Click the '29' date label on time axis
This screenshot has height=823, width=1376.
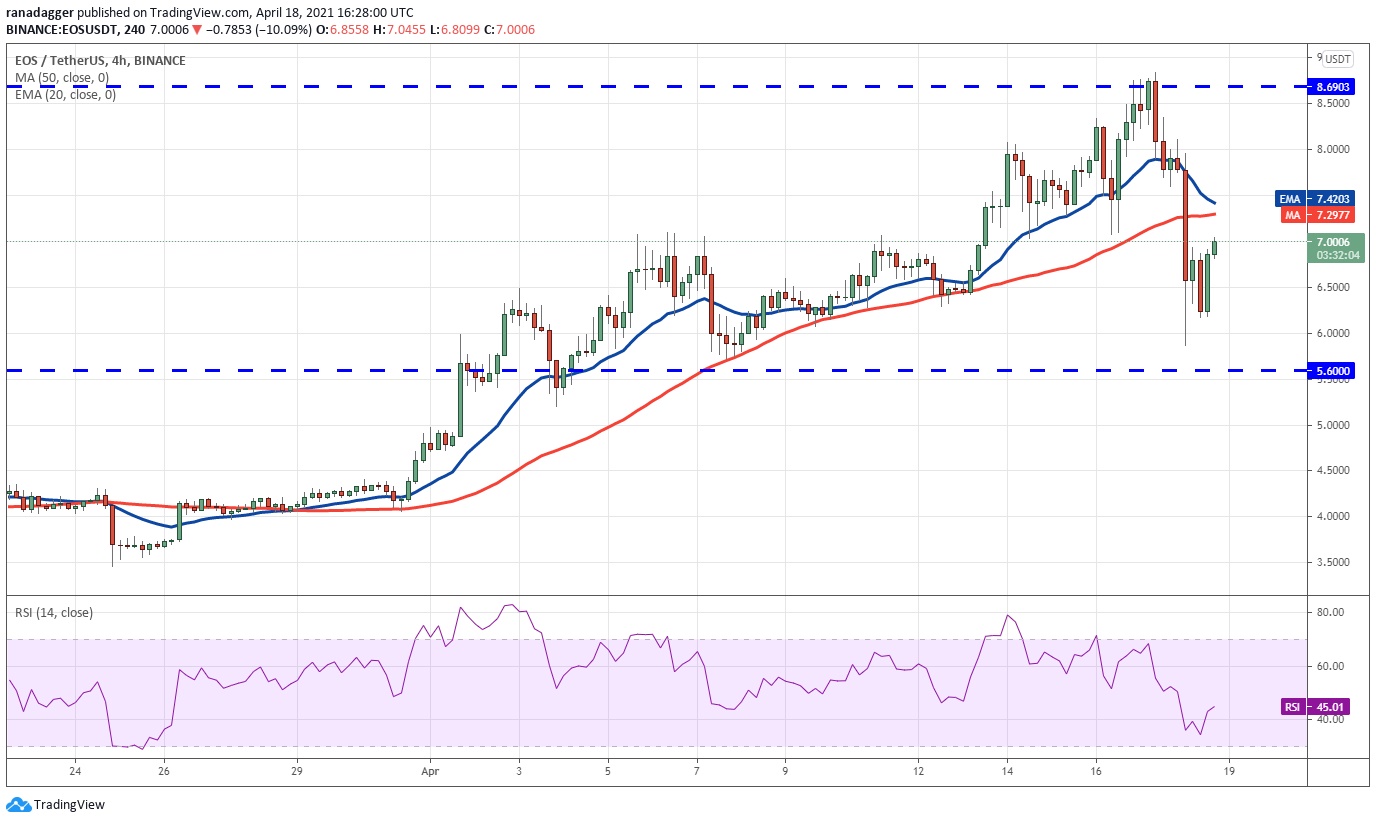(x=297, y=772)
